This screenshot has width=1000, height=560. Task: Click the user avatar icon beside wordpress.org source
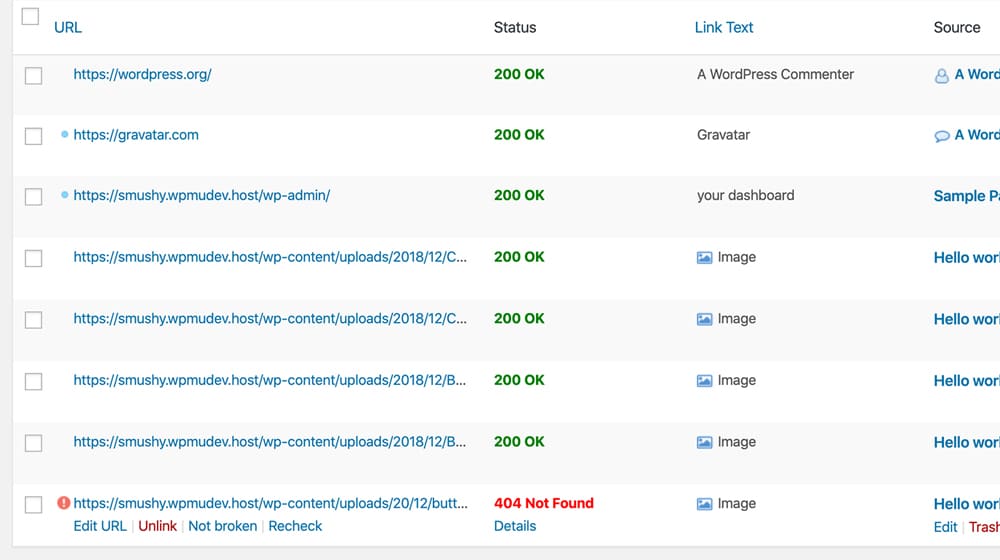(941, 75)
